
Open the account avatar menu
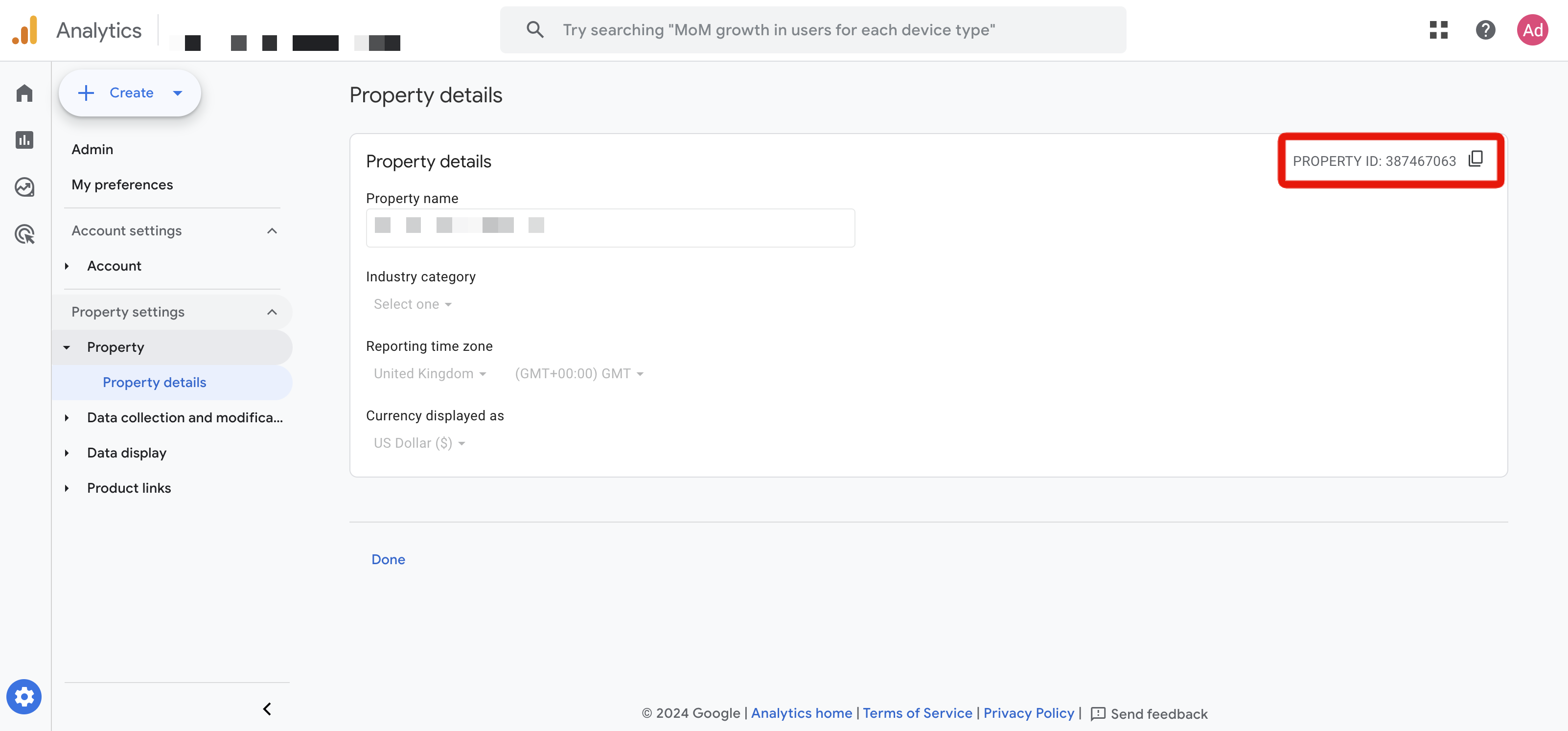click(x=1532, y=30)
